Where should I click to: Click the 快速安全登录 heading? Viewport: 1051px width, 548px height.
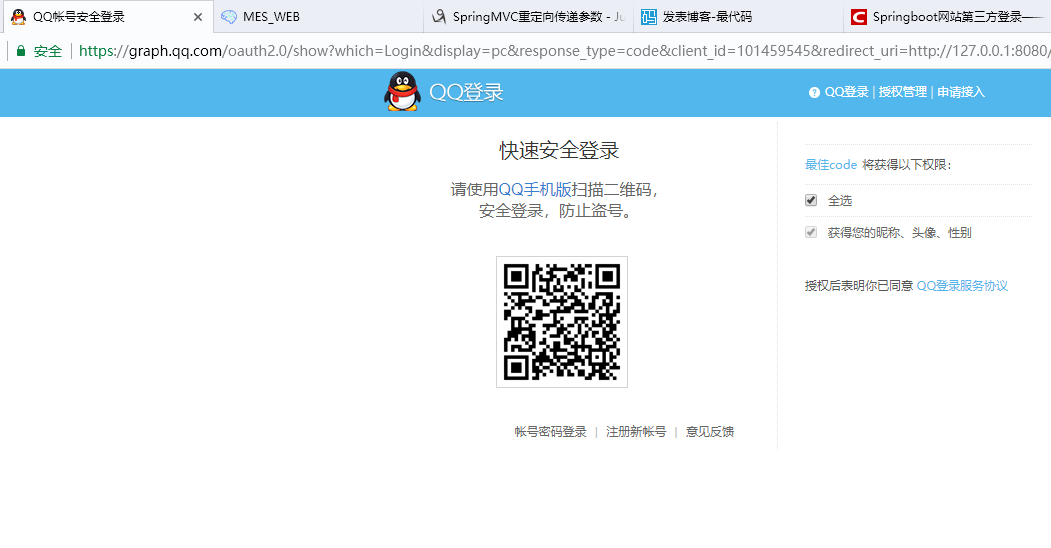(x=559, y=151)
